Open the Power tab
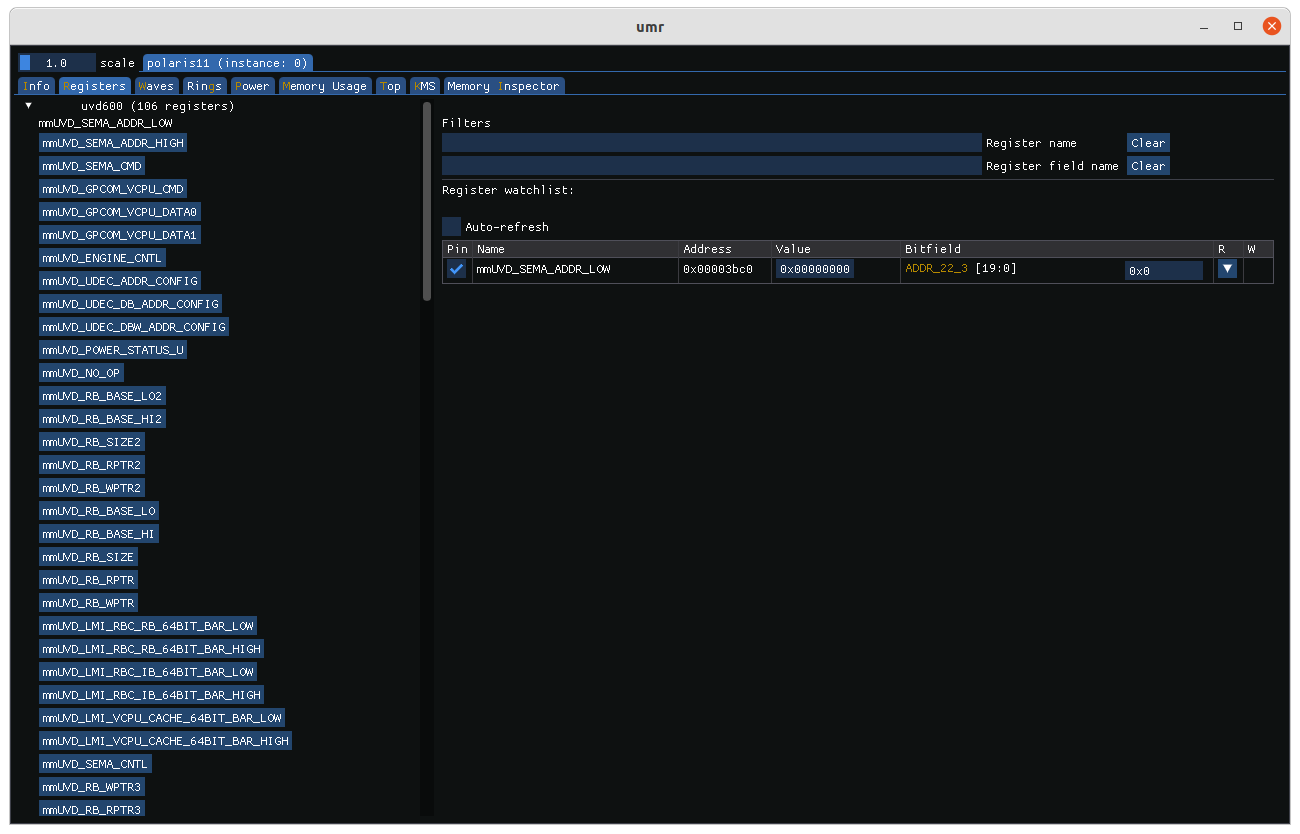The height and width of the screenshot is (834, 1300). (252, 86)
